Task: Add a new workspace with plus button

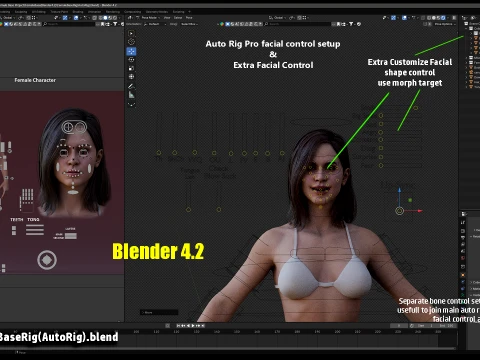Action: coord(189,12)
